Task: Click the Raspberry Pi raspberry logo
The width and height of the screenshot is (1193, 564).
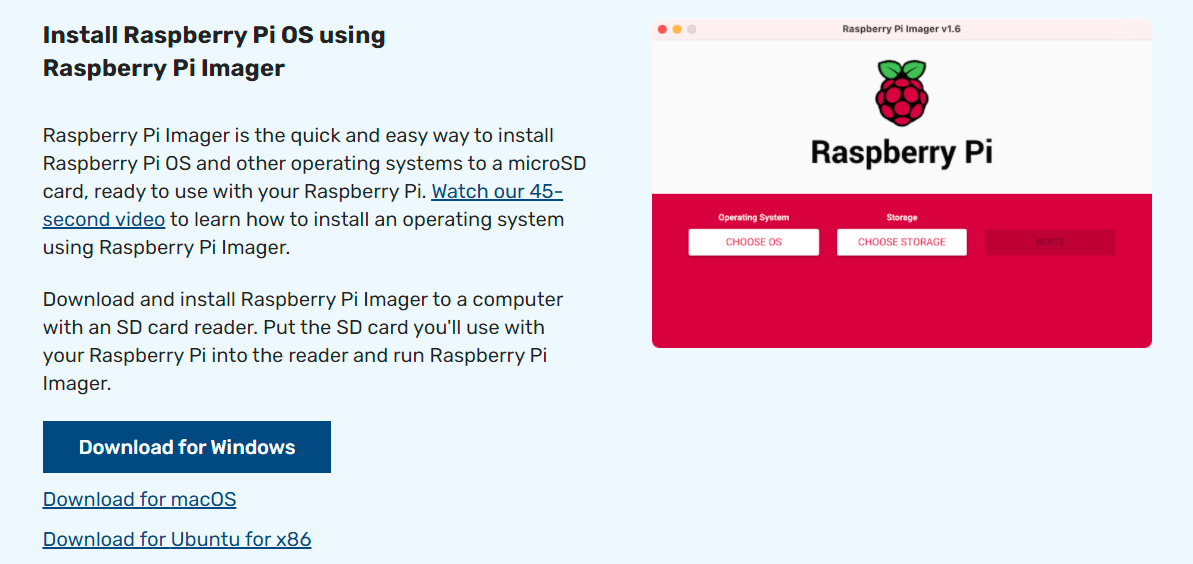Action: pos(901,93)
